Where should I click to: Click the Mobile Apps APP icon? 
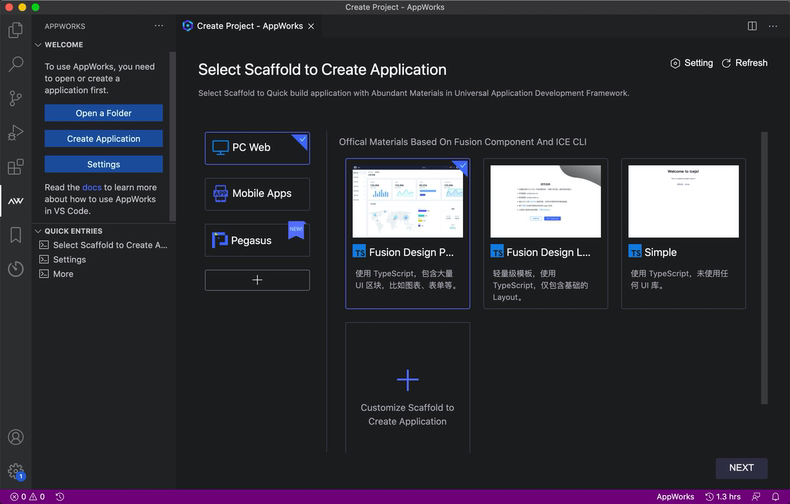(x=221, y=194)
